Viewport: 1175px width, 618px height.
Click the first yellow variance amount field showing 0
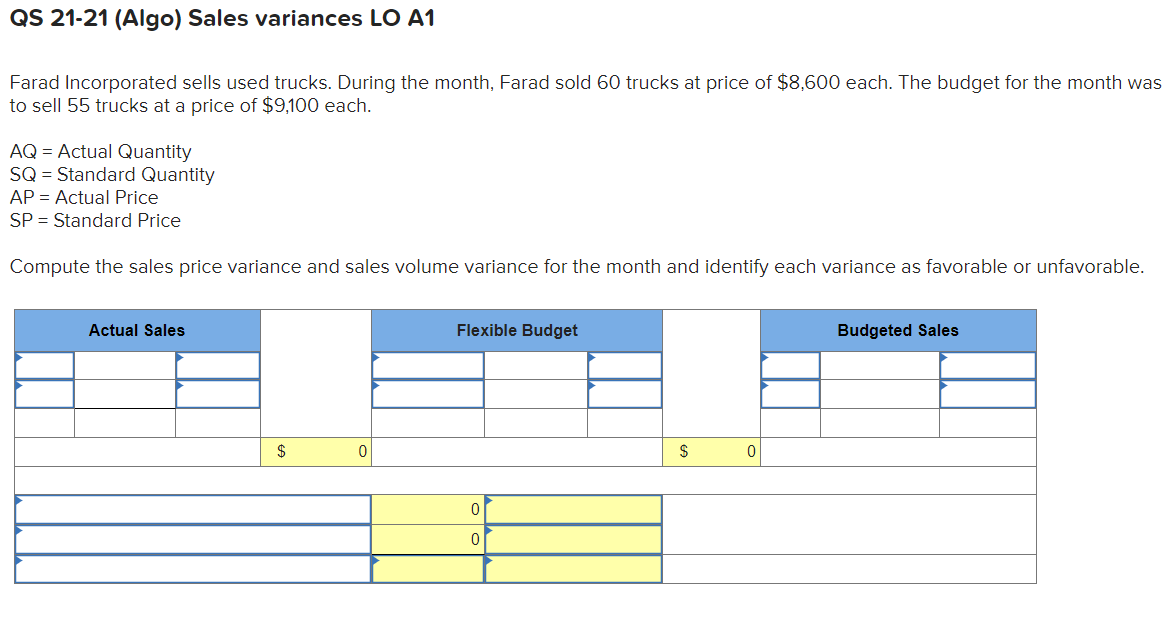tap(430, 508)
